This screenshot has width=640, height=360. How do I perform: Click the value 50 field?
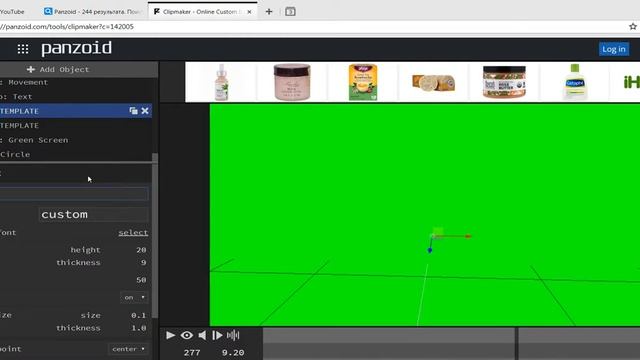(141, 280)
